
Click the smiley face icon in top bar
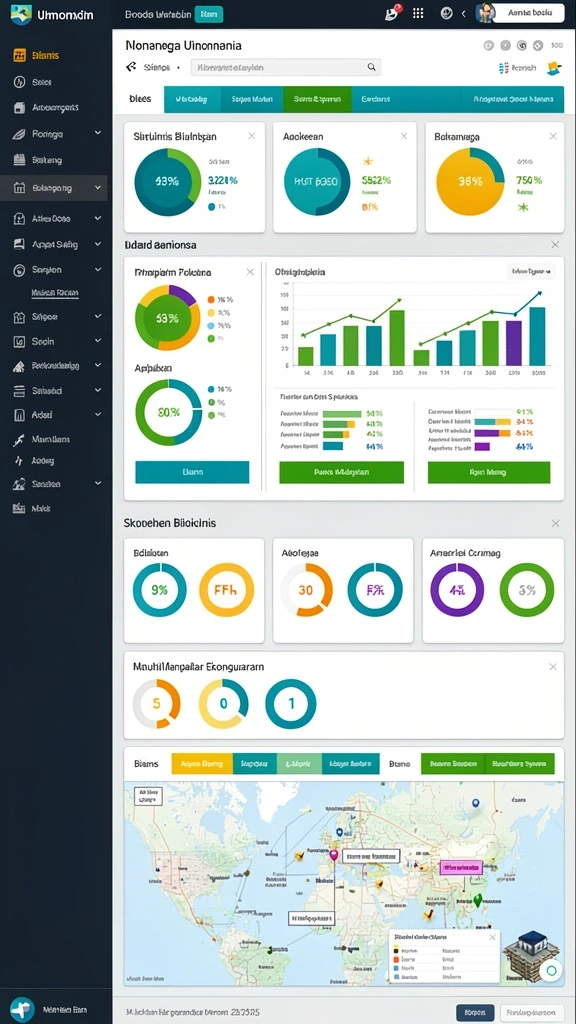tap(447, 13)
